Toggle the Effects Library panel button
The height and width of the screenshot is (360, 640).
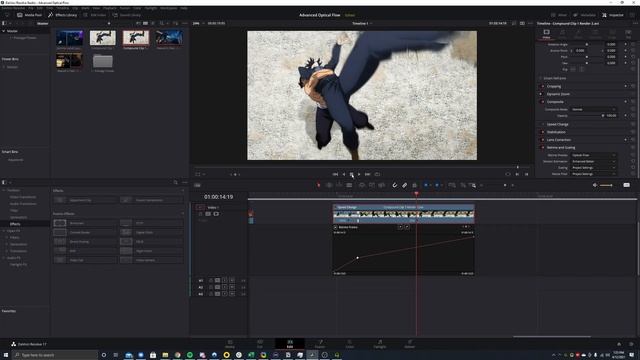62,15
